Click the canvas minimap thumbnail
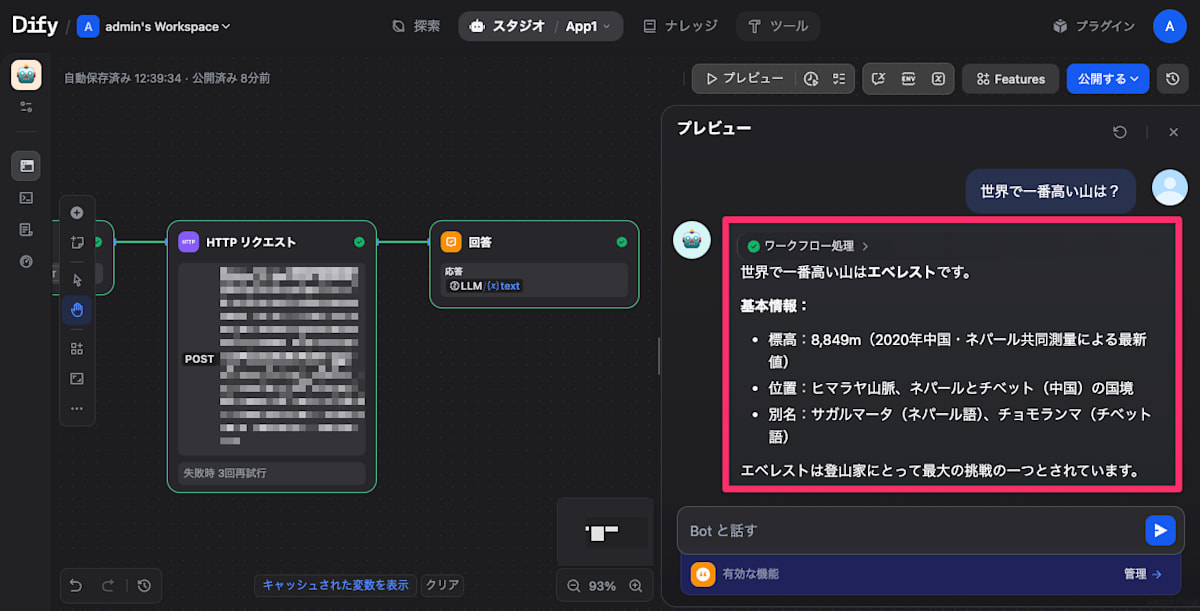1200x611 pixels. click(x=605, y=531)
